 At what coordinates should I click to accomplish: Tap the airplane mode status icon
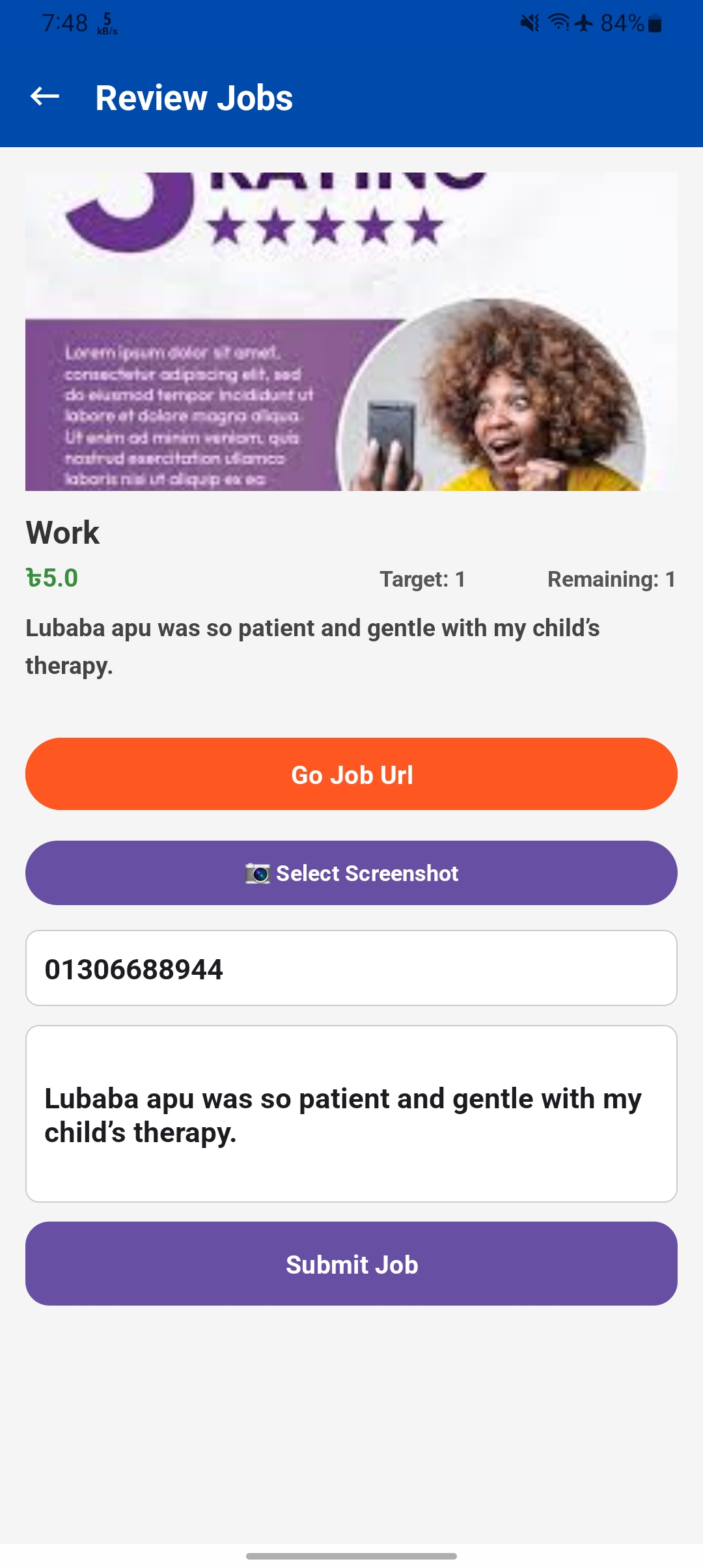[584, 23]
